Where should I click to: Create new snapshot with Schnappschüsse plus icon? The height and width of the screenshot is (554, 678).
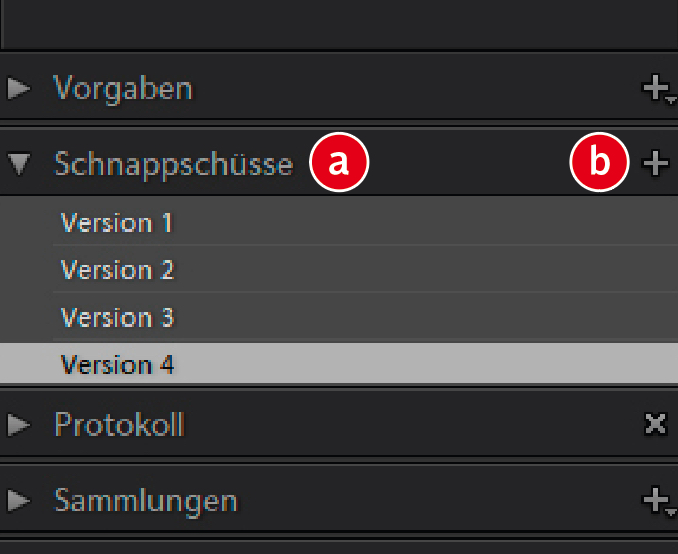(x=655, y=163)
